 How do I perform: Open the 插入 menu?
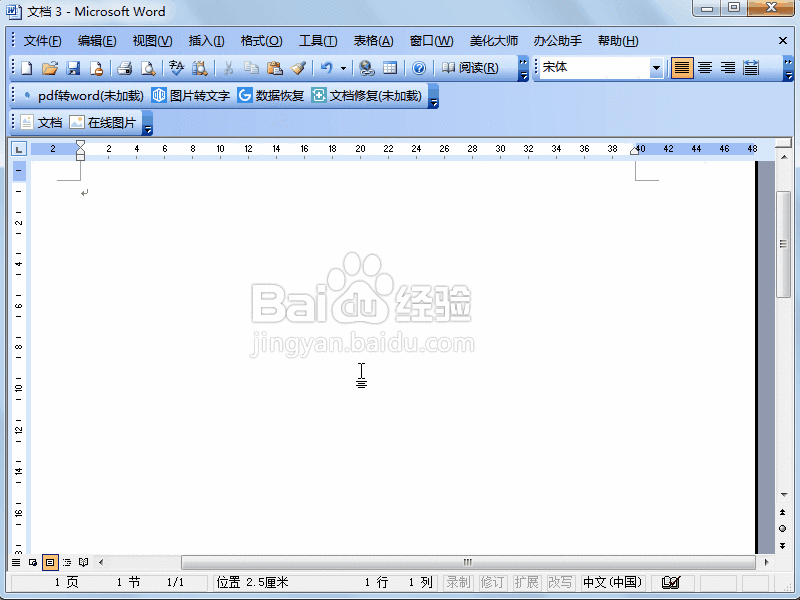click(x=205, y=41)
